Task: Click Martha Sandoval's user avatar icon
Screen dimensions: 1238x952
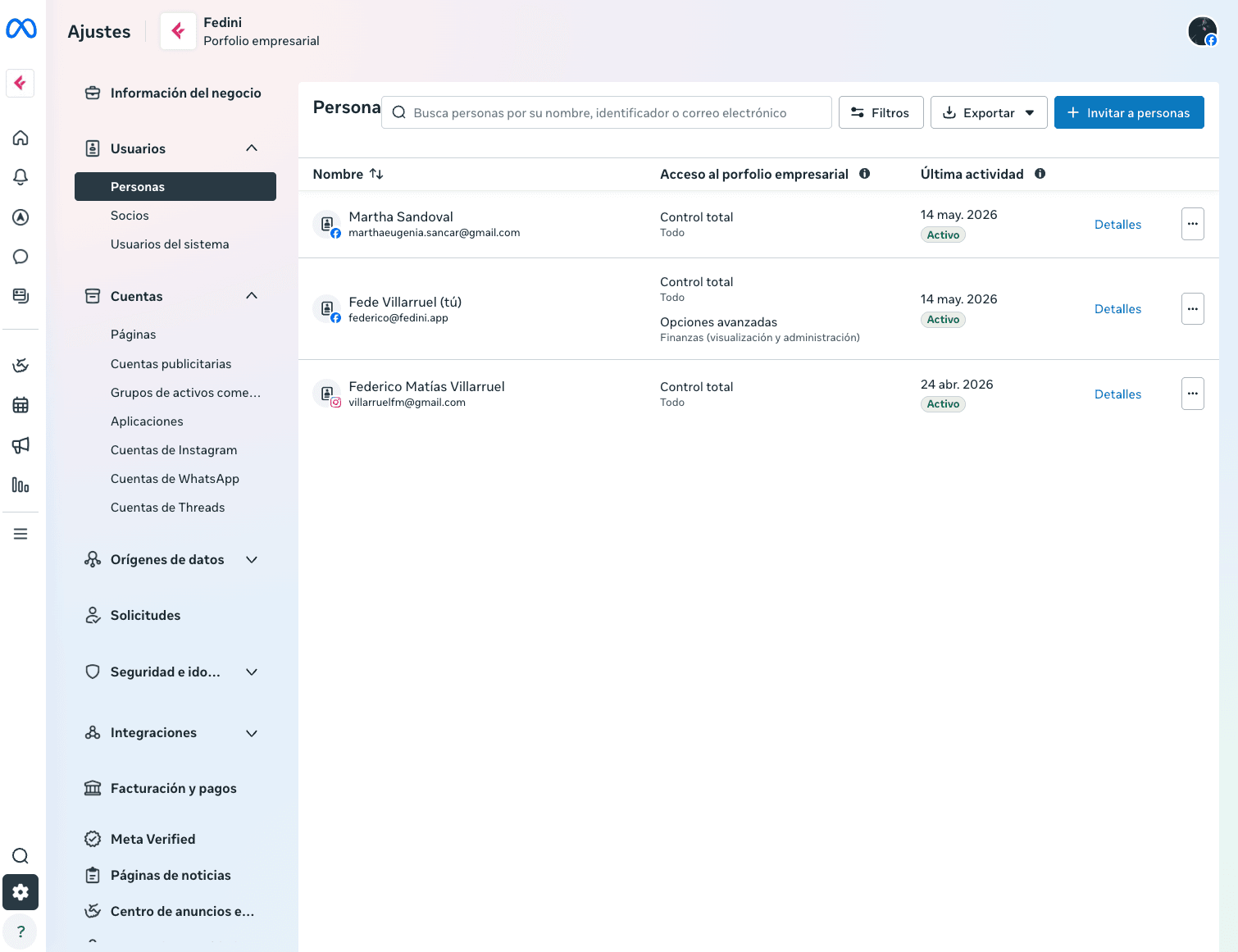Action: click(x=326, y=224)
